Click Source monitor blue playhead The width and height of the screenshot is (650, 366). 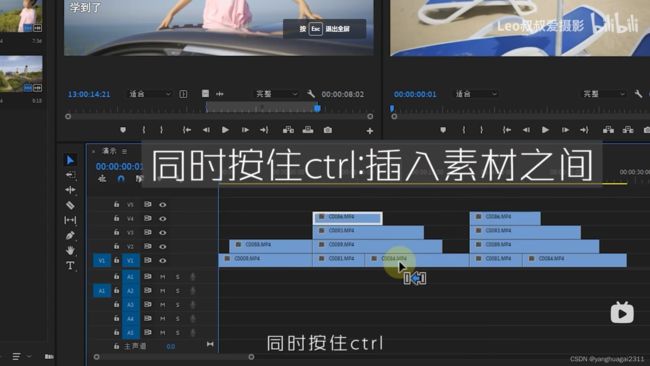pos(317,108)
